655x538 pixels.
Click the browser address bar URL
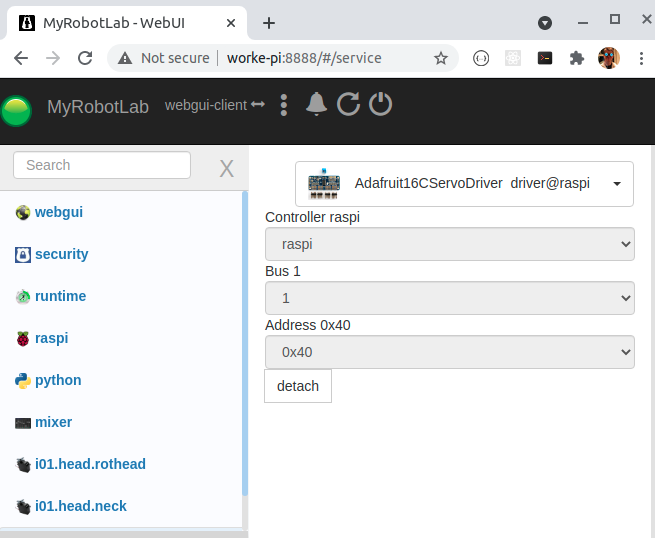click(304, 58)
